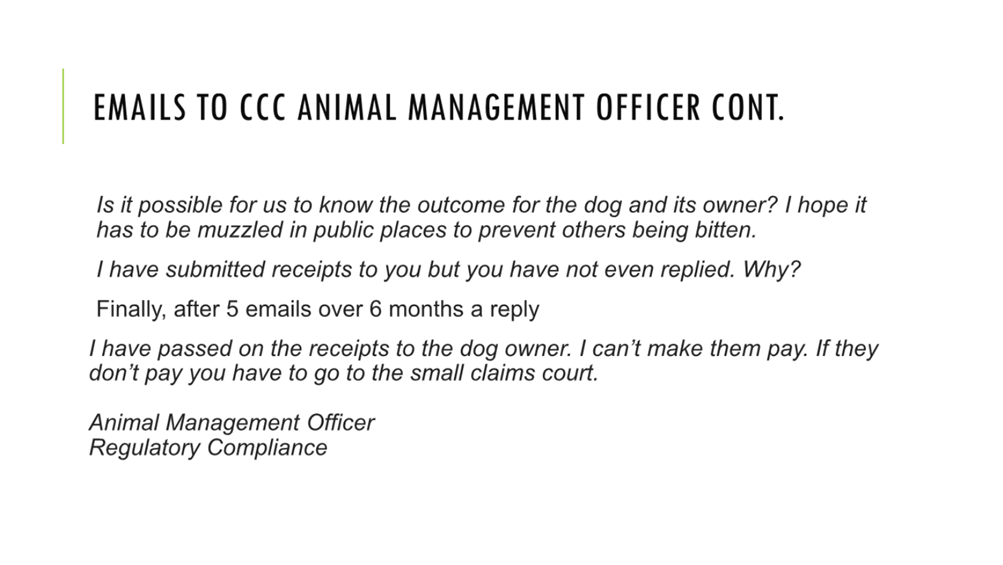1003x565 pixels.
Task: Click the line 'Is it possible for us to know'
Action: pyautogui.click(x=481, y=205)
